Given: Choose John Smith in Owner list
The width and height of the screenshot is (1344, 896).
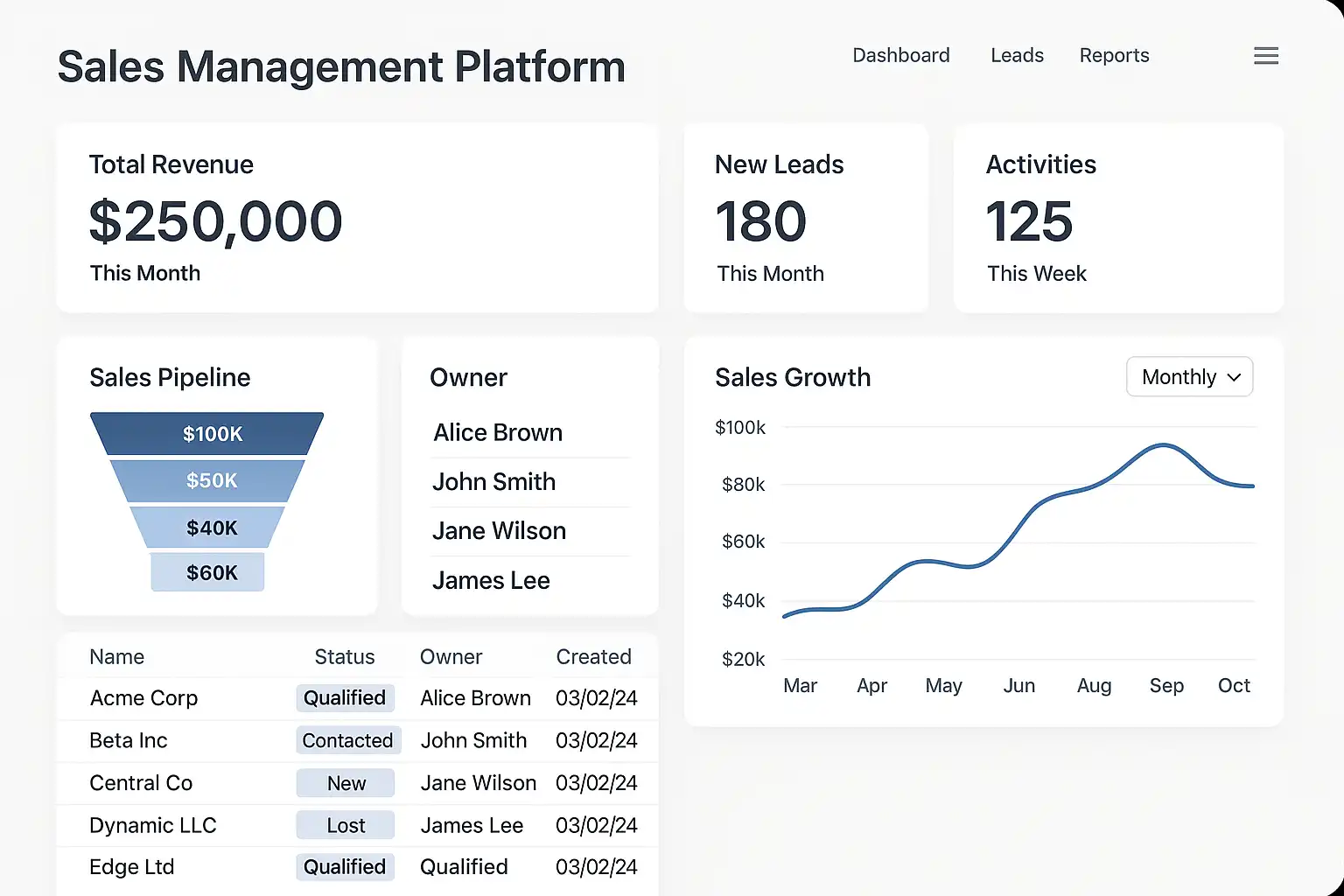Looking at the screenshot, I should pyautogui.click(x=493, y=482).
